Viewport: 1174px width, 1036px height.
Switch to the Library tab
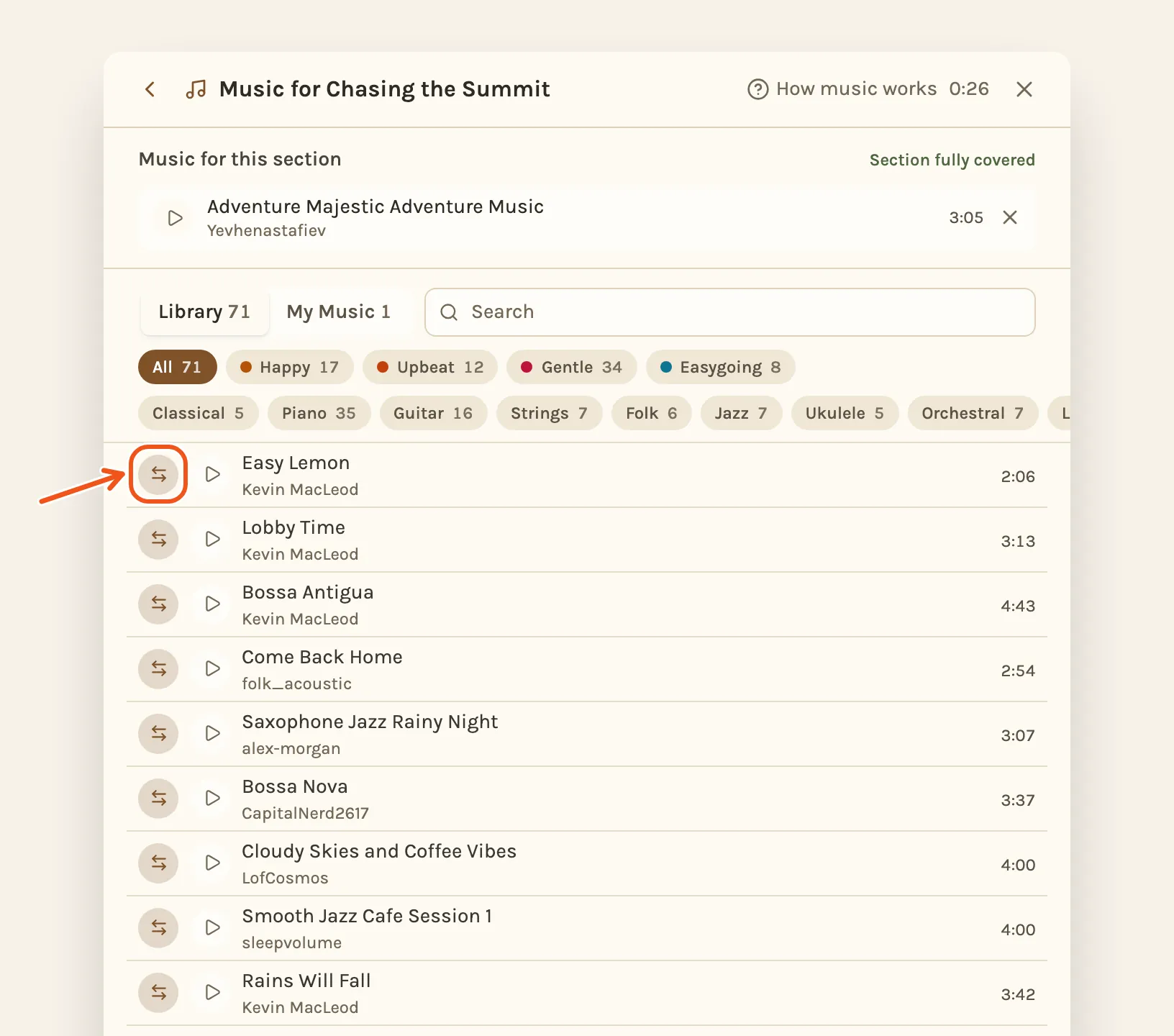pyautogui.click(x=204, y=312)
